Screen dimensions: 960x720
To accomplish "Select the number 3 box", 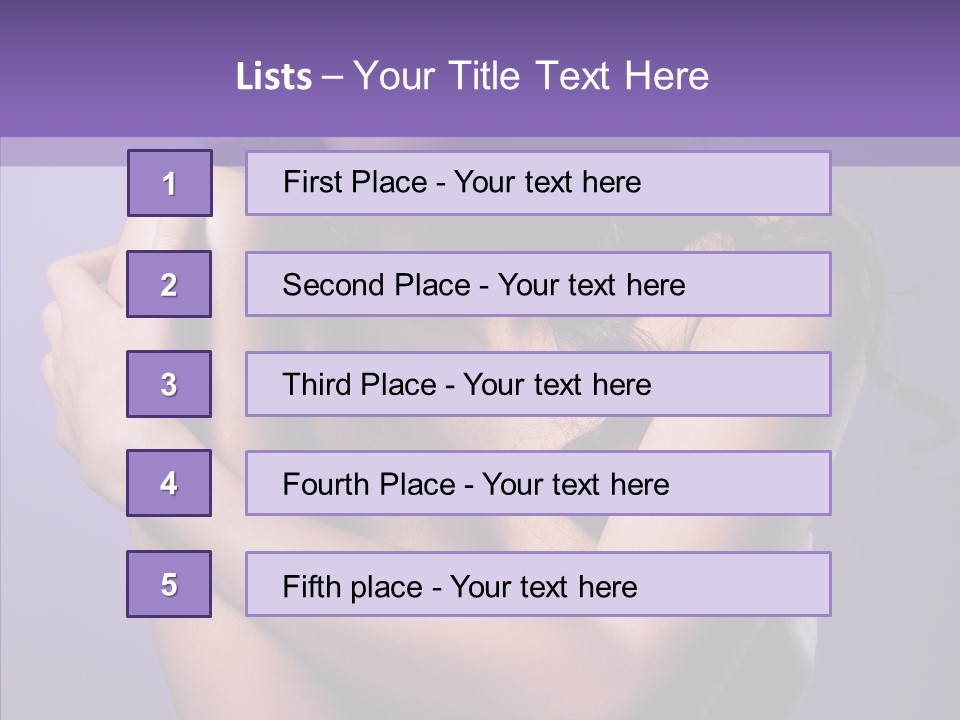I will point(169,384).
